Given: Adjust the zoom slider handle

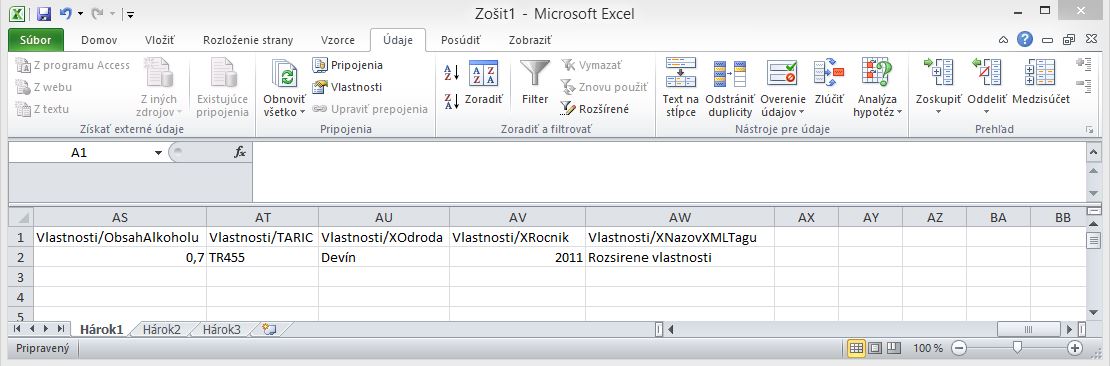Looking at the screenshot, I should point(1017,347).
